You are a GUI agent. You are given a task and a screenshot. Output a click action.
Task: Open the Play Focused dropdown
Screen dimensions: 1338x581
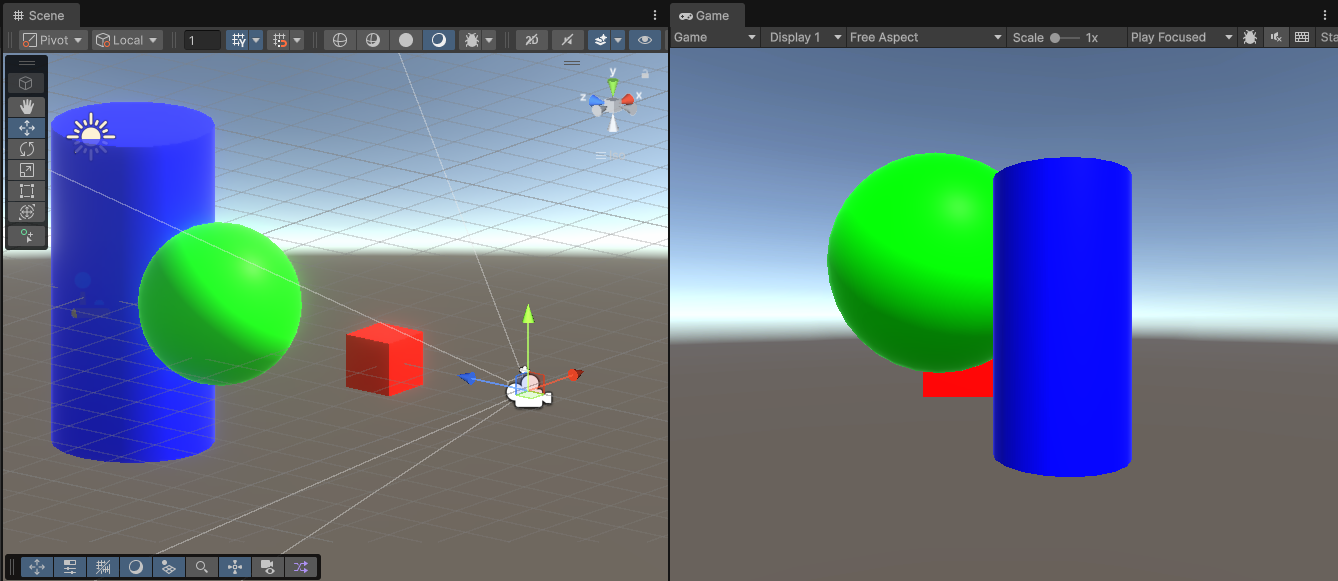point(1181,37)
